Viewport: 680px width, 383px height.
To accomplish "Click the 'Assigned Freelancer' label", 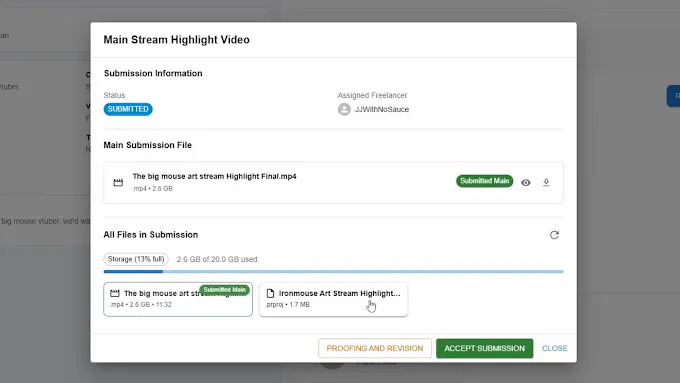I will pyautogui.click(x=373, y=95).
